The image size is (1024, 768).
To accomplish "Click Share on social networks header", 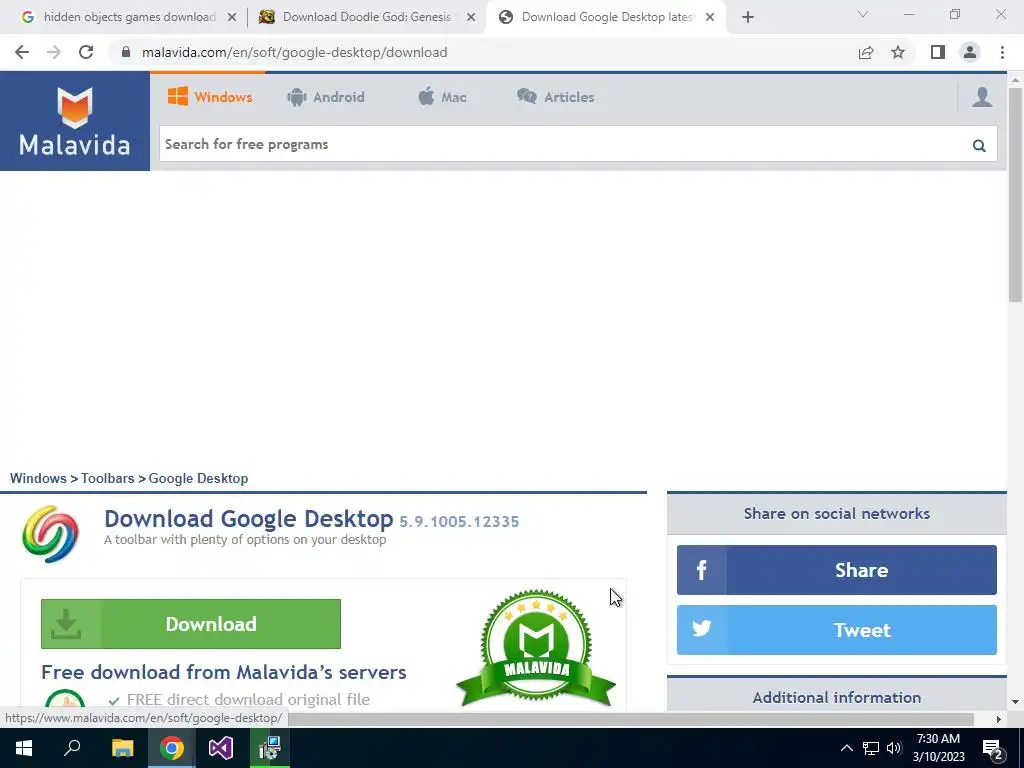I will [x=837, y=513].
